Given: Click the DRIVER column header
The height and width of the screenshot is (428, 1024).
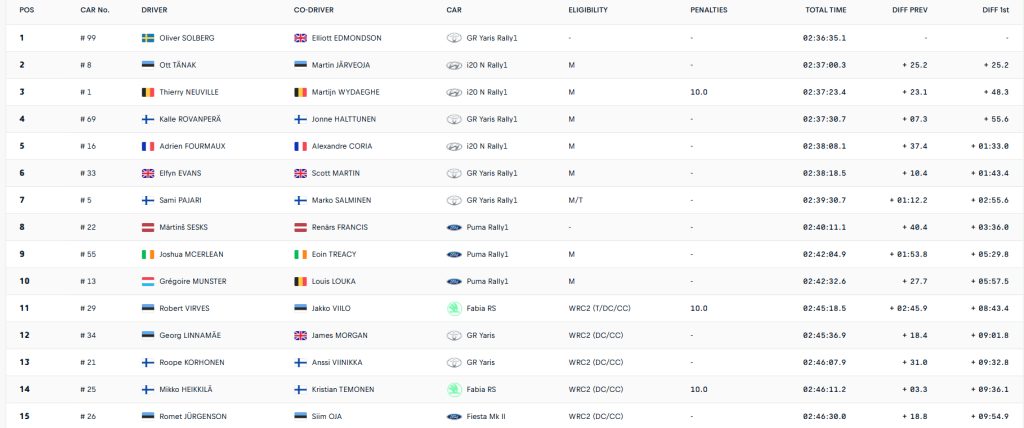Looking at the screenshot, I should pyautogui.click(x=154, y=10).
